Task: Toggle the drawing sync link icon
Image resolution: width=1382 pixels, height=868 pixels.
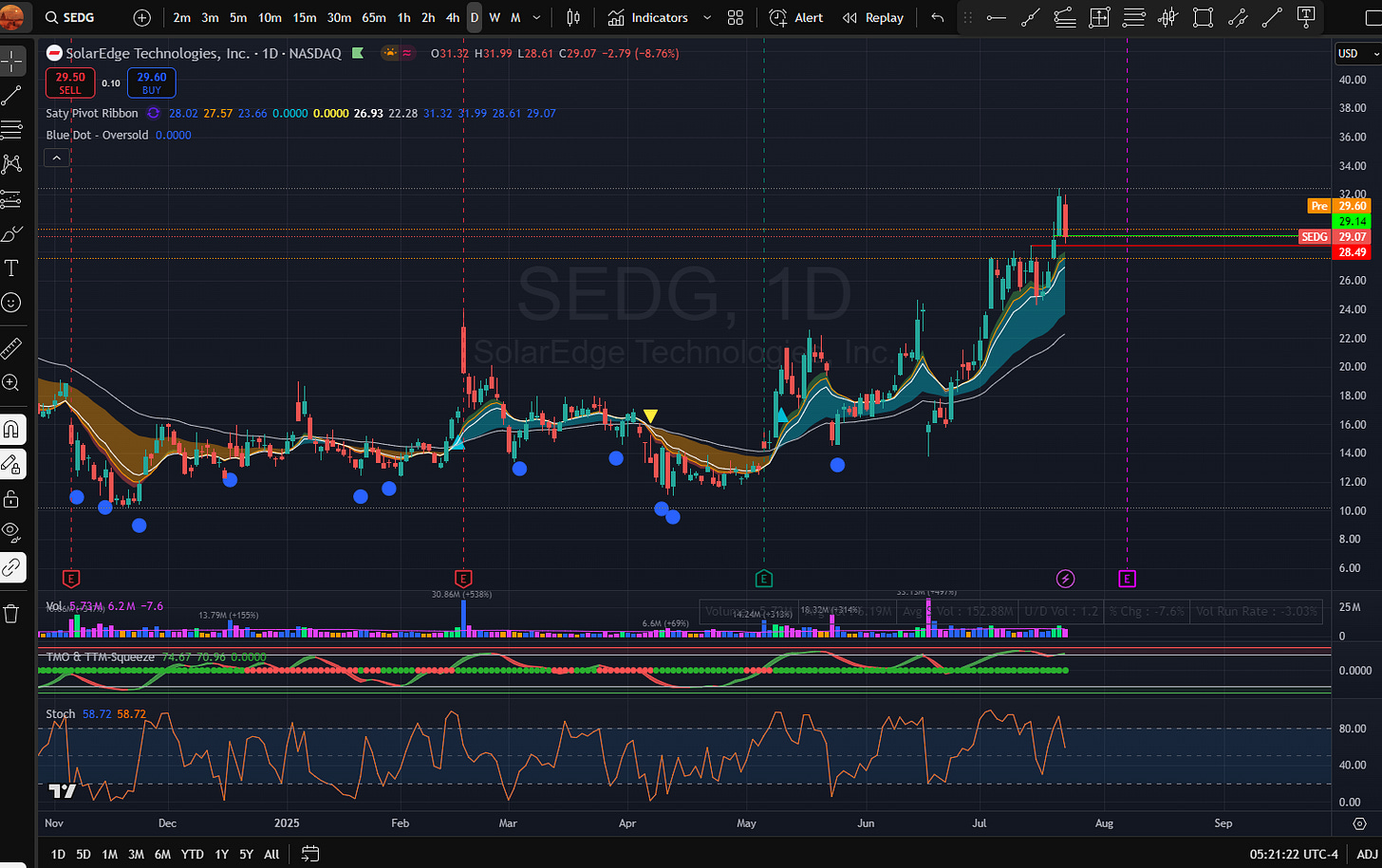Action: point(12,567)
